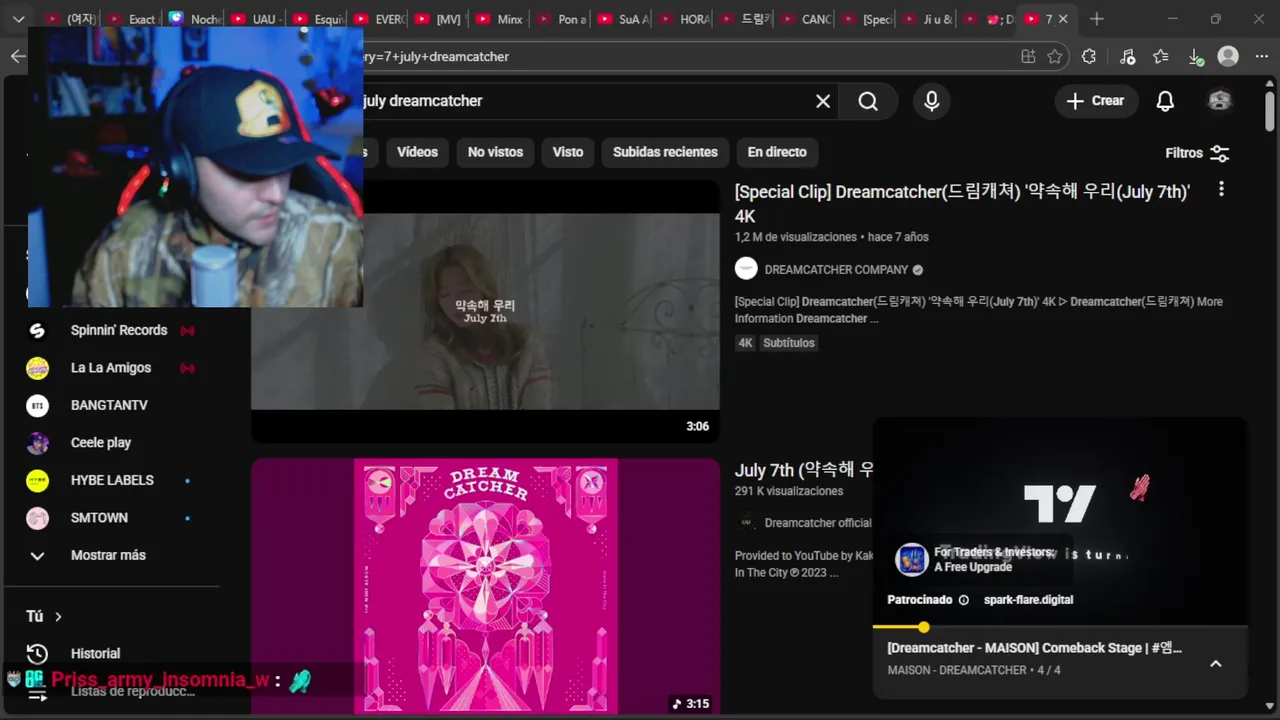Click the Dreamcatcher official channel avatar

point(746,523)
